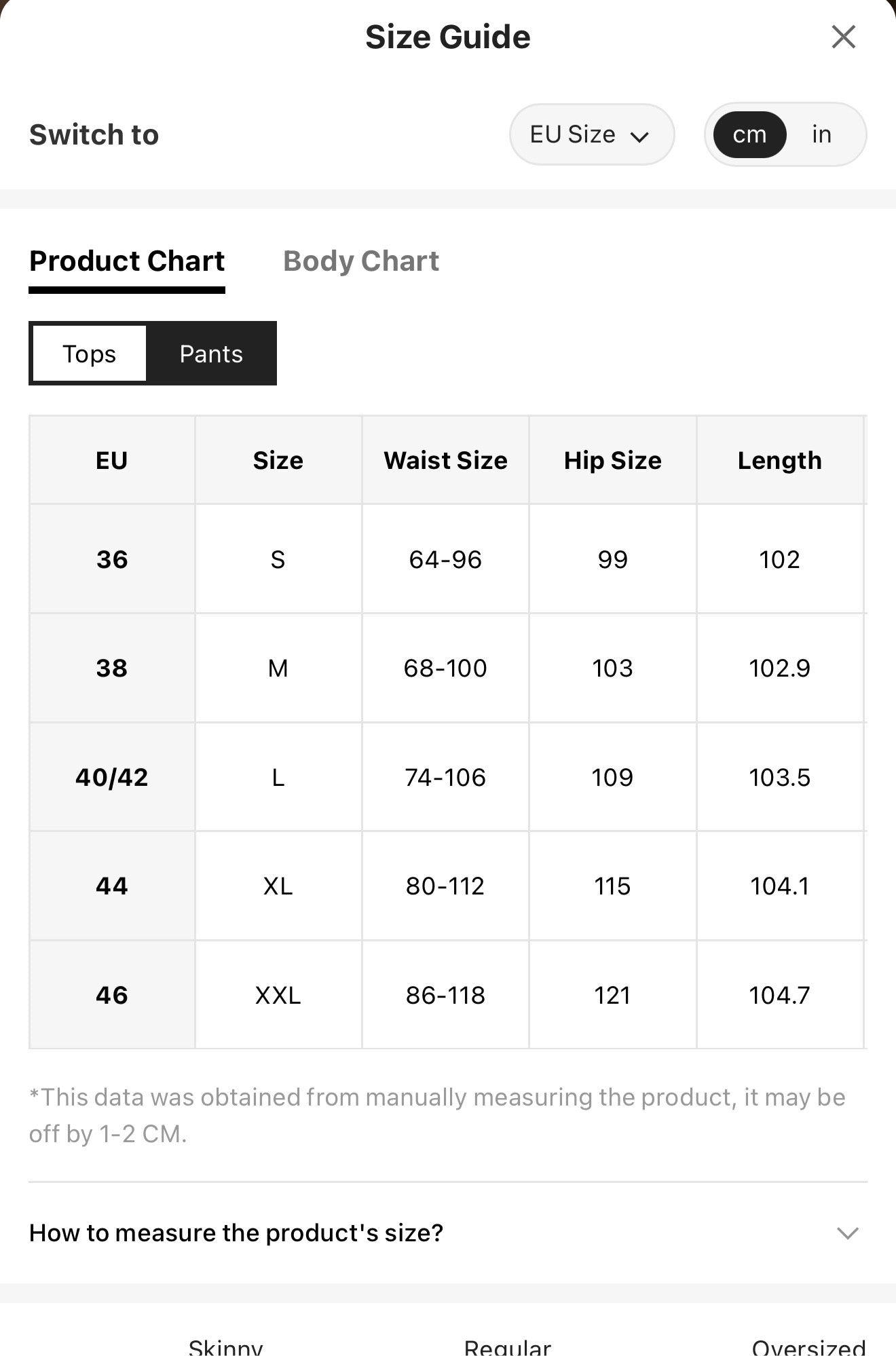Click the Waist Size column header
The height and width of the screenshot is (1356, 896).
click(x=445, y=460)
